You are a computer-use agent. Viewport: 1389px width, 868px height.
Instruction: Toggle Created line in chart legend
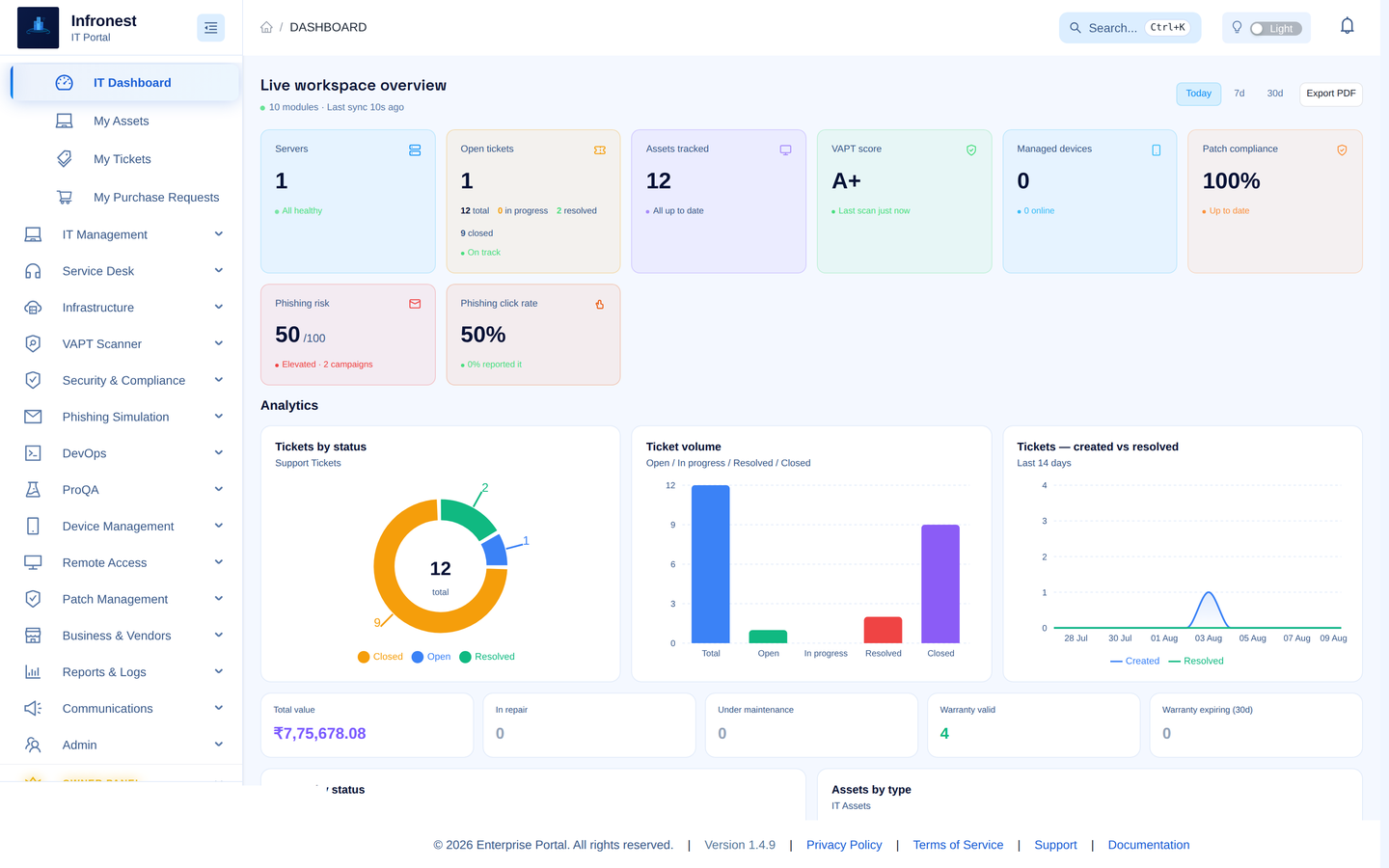(x=1134, y=662)
